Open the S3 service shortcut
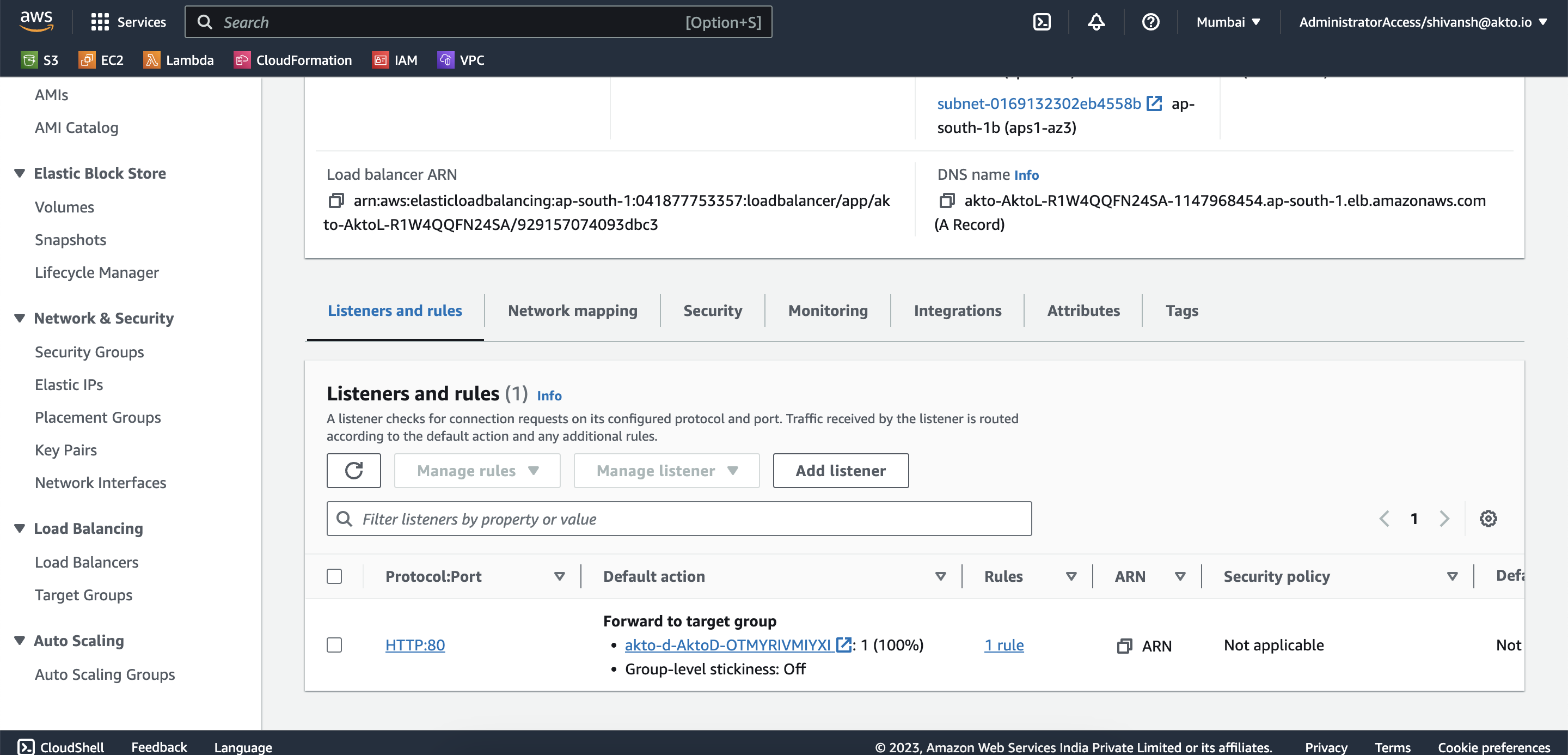Screen dimensions: 1568x755 click(40, 60)
